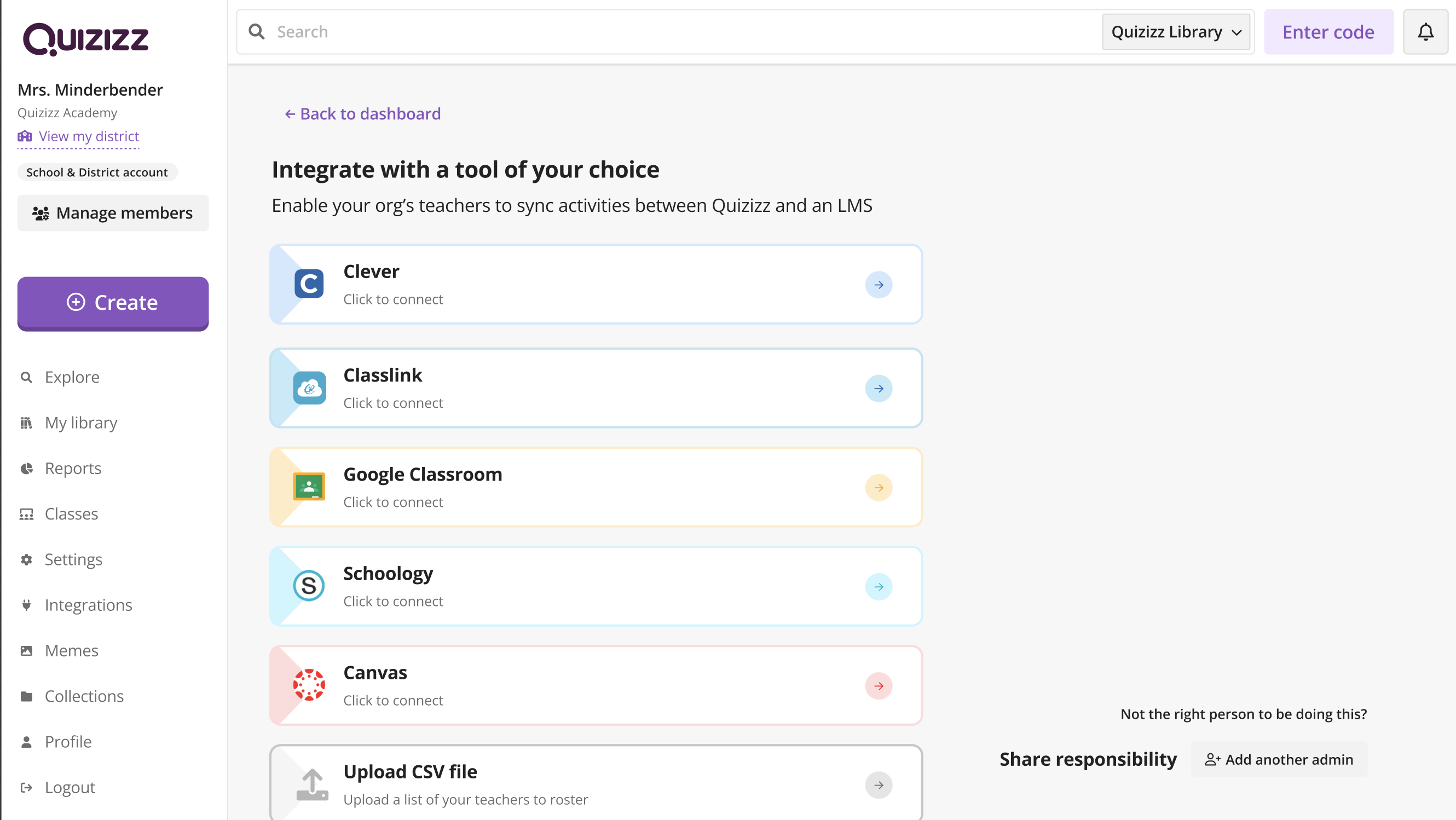The width and height of the screenshot is (1456, 820).
Task: Click the Upload CSV upload icon
Action: tap(312, 784)
